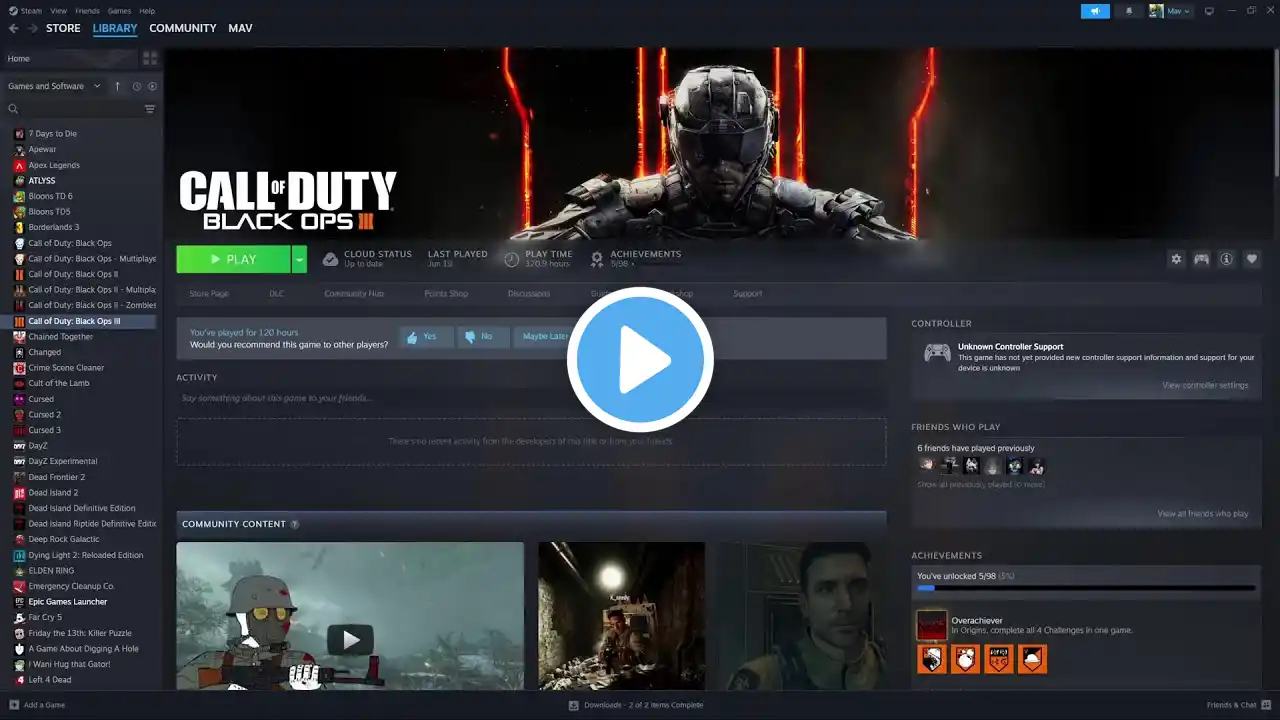
Task: Open the Discussions link
Action: tap(528, 294)
